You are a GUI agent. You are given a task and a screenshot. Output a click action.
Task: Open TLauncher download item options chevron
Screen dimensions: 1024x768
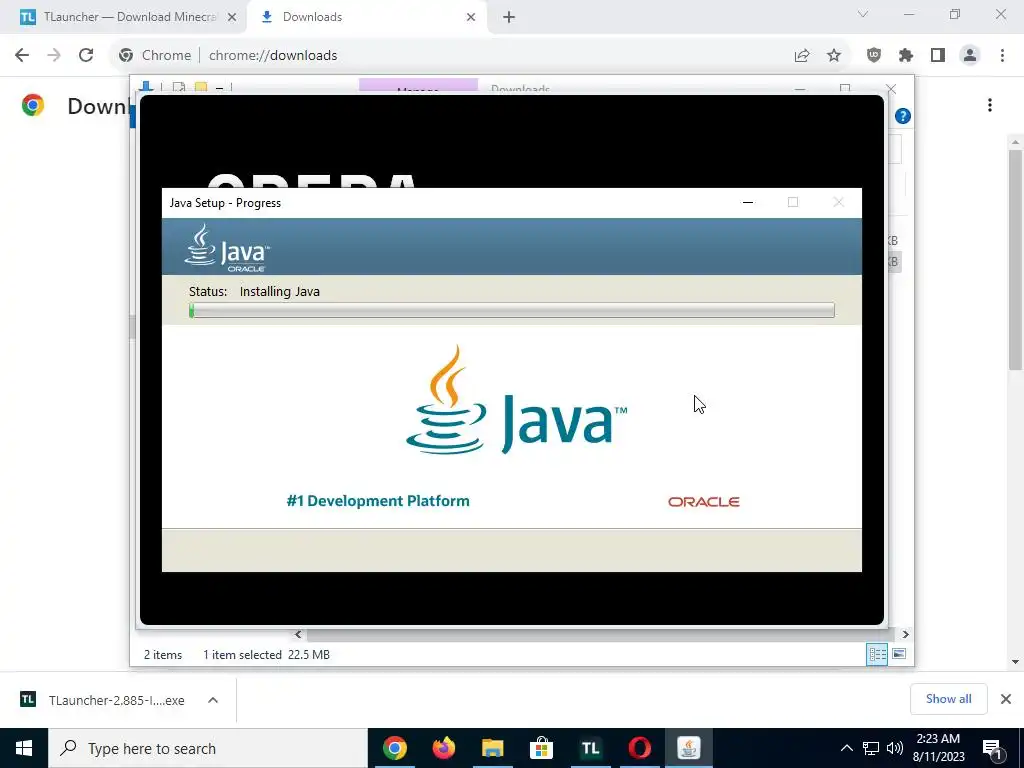coord(213,700)
